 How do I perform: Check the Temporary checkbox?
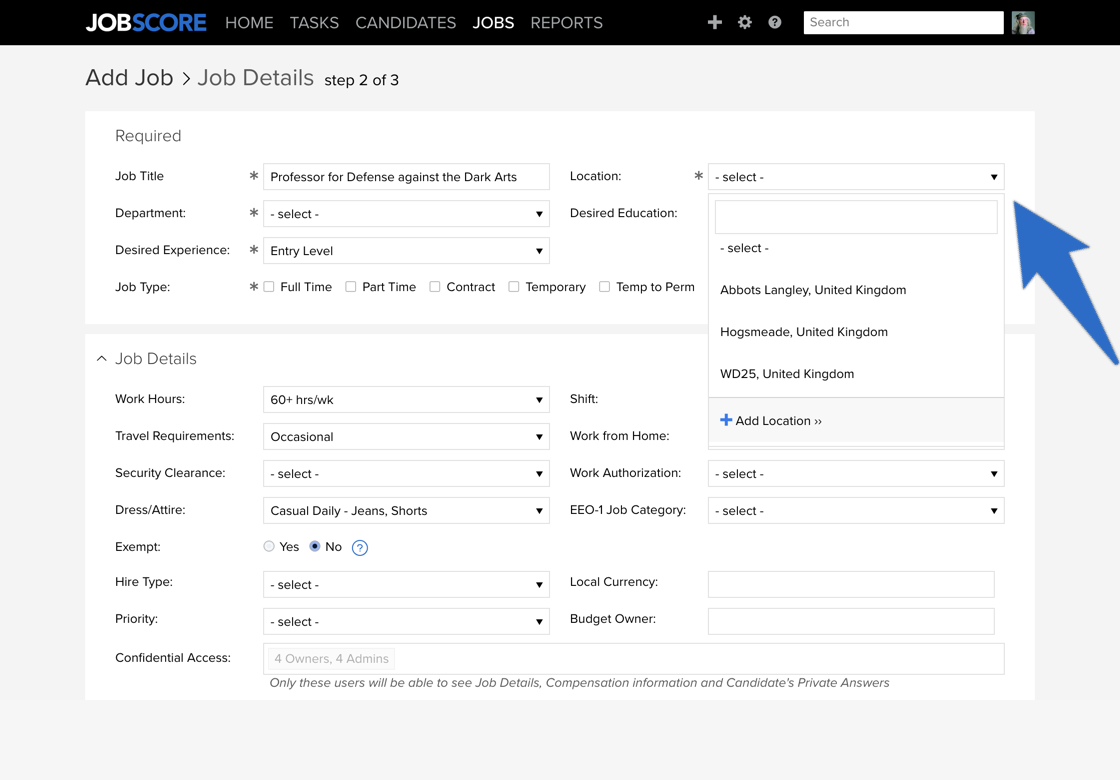coord(514,286)
